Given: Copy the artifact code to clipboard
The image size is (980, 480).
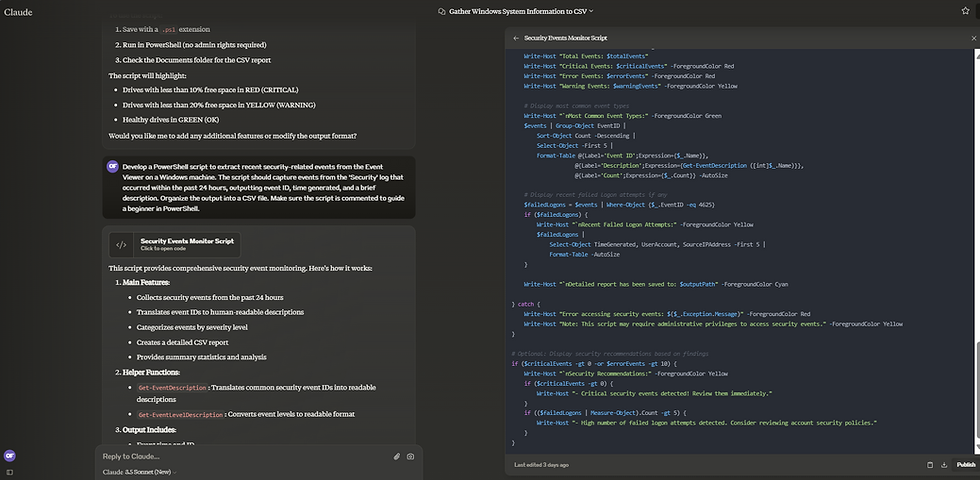Looking at the screenshot, I should click(x=929, y=464).
